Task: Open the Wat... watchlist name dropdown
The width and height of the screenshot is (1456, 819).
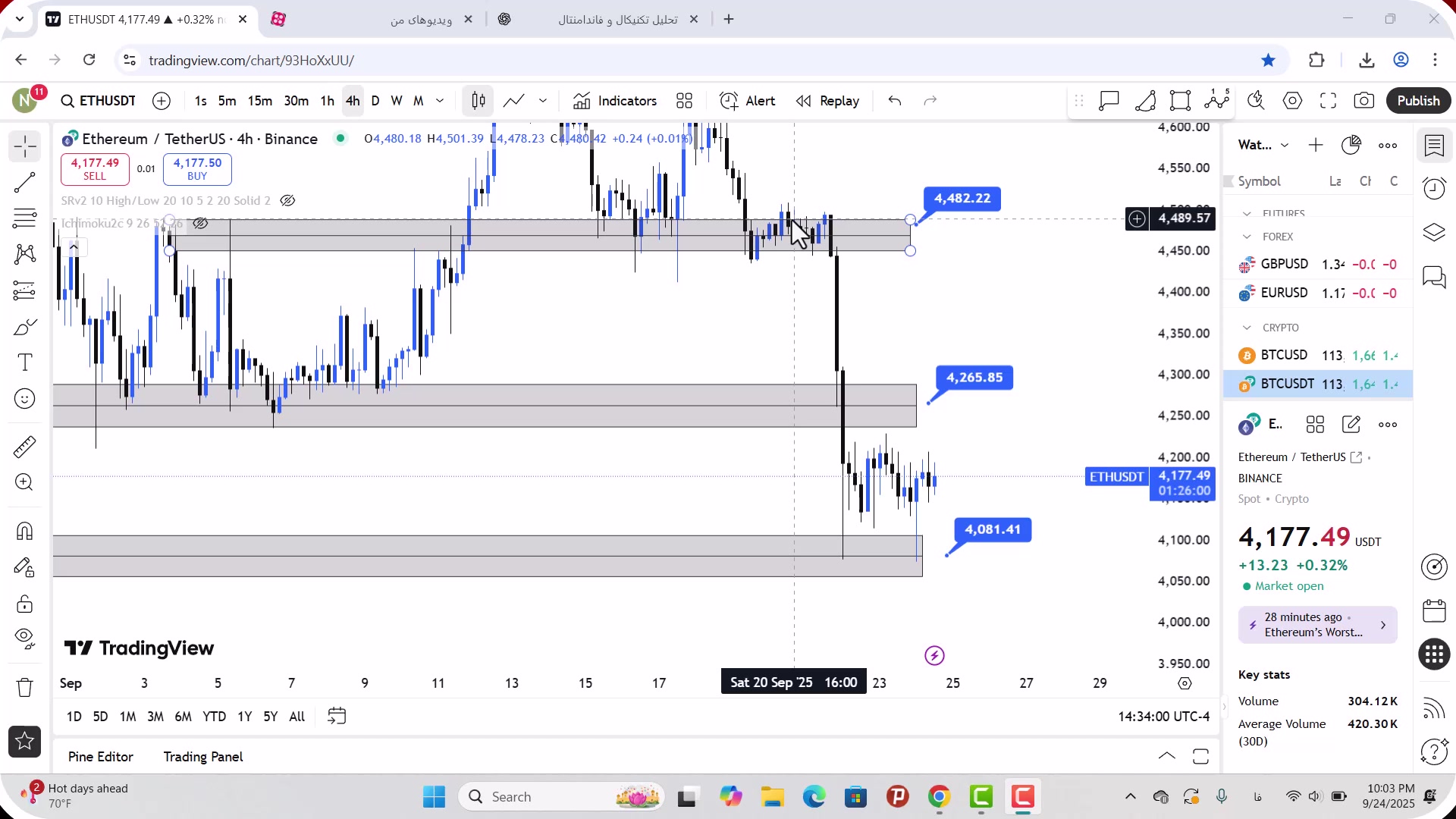Action: [x=1263, y=146]
